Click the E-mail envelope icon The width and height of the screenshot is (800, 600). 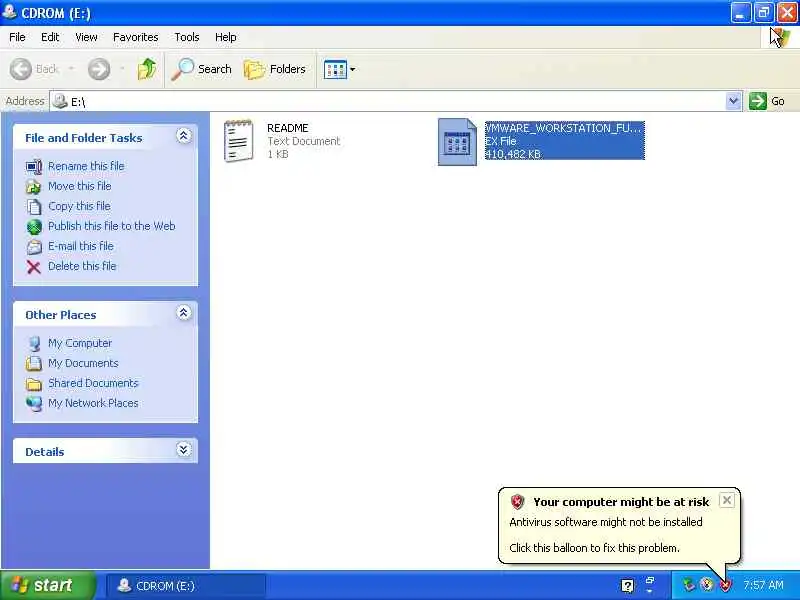pos(34,246)
